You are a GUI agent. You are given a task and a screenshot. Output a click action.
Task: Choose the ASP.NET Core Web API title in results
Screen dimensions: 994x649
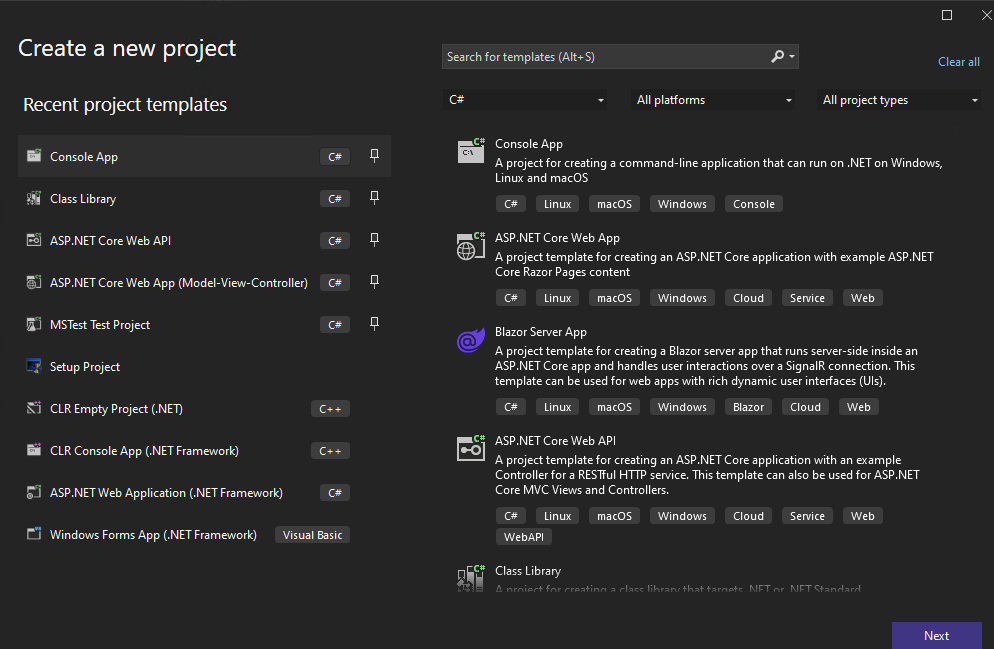(555, 440)
